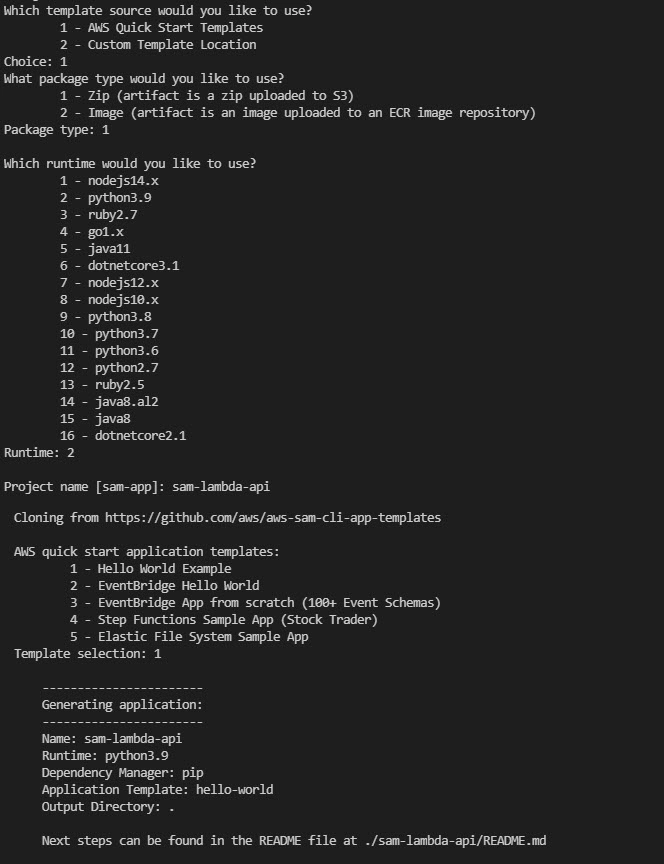Select the python3.9 runtime line

pyautogui.click(x=106, y=198)
